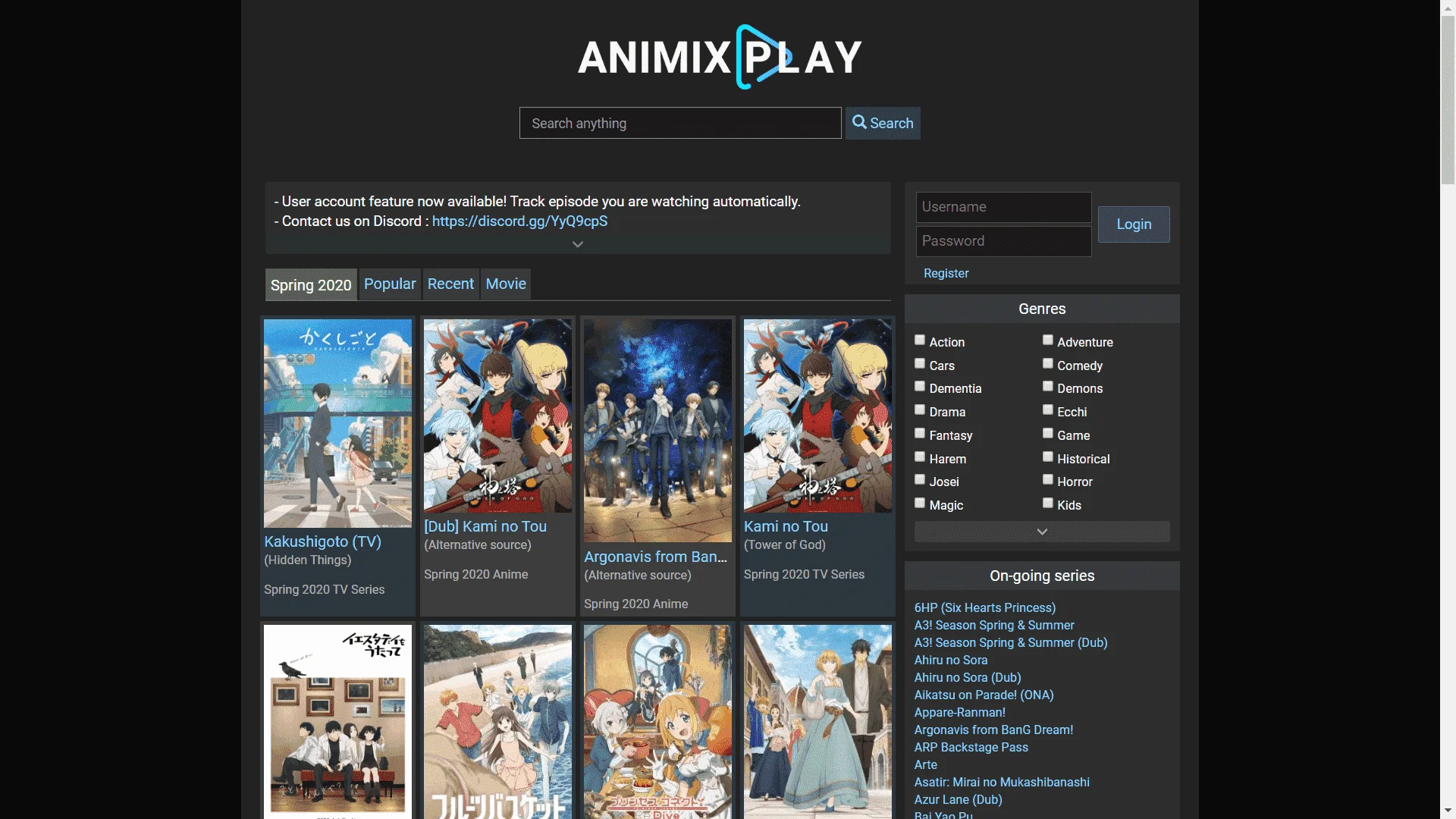Enable the Josei genre filter

point(920,480)
